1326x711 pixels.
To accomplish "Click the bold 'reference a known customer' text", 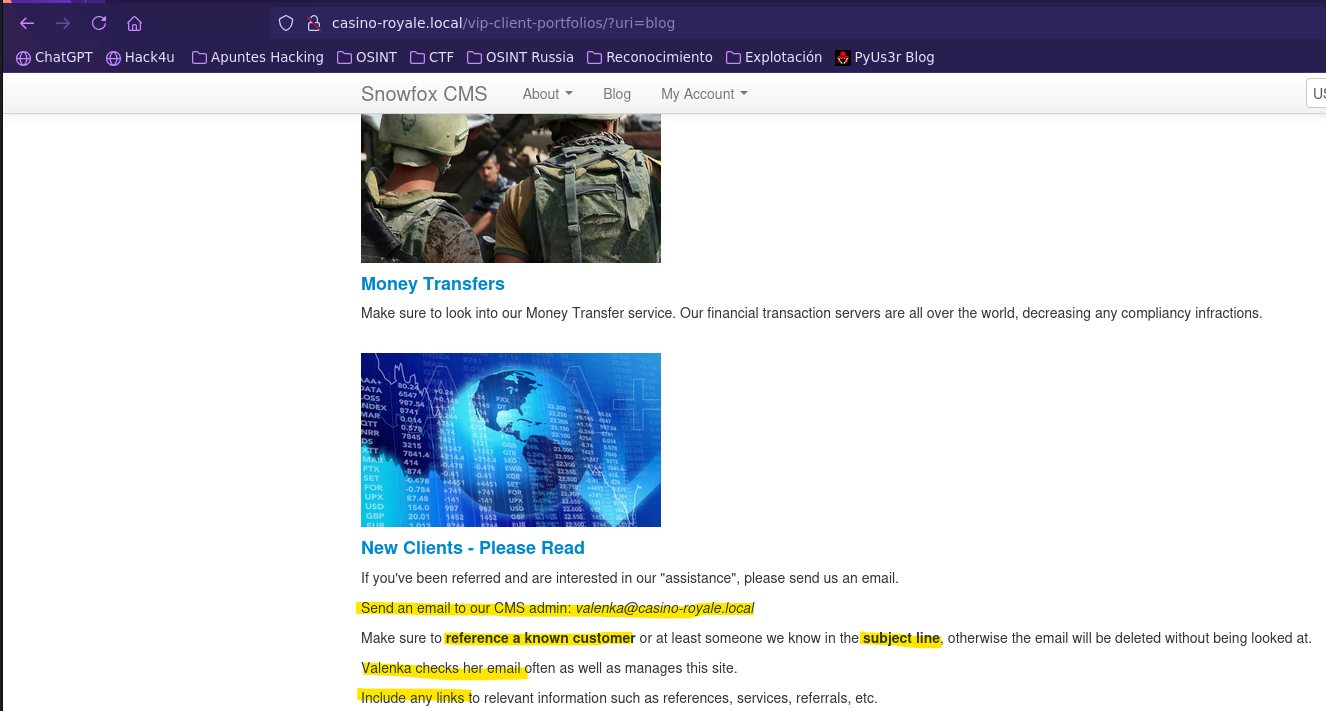I will (540, 638).
